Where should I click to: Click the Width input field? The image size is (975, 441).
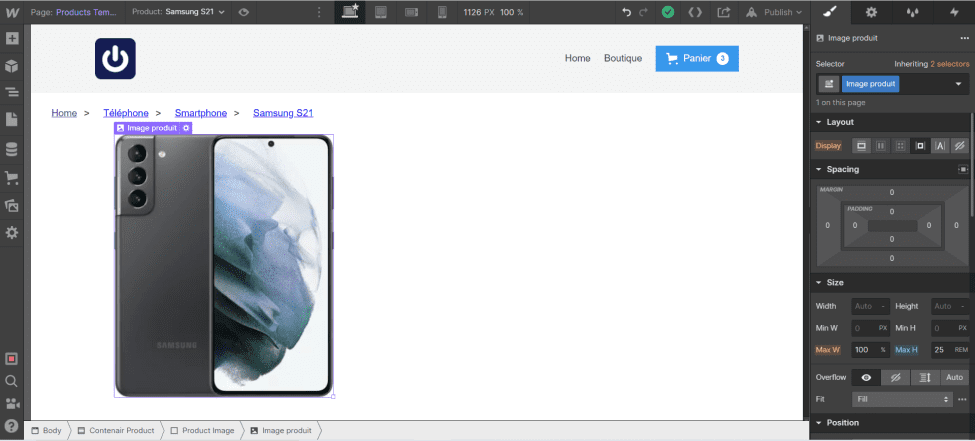click(x=871, y=306)
